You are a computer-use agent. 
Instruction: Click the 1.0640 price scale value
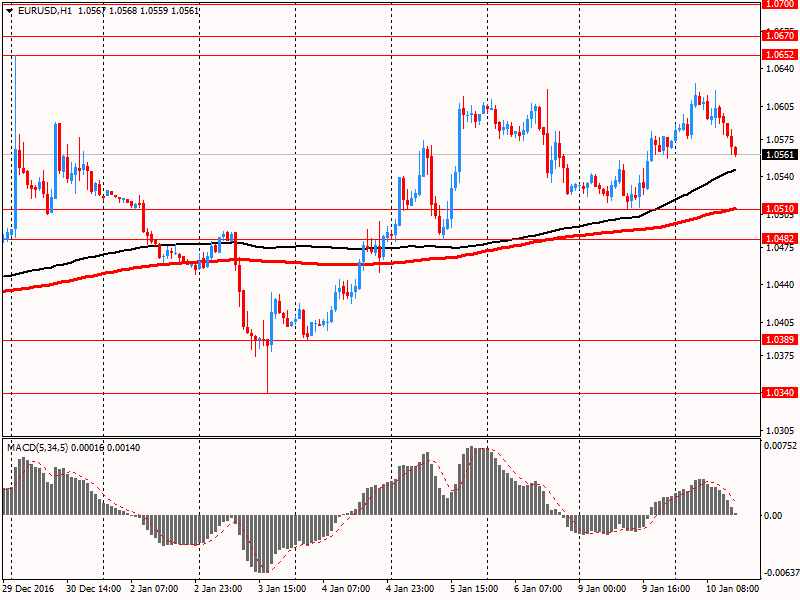[780, 69]
